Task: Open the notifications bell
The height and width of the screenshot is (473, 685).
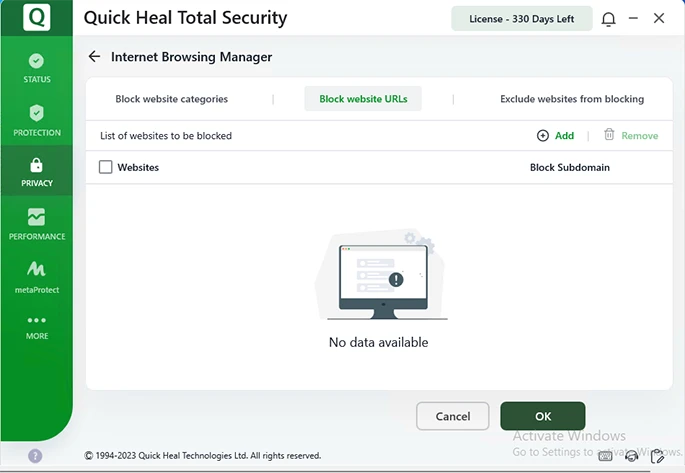Action: (x=609, y=19)
